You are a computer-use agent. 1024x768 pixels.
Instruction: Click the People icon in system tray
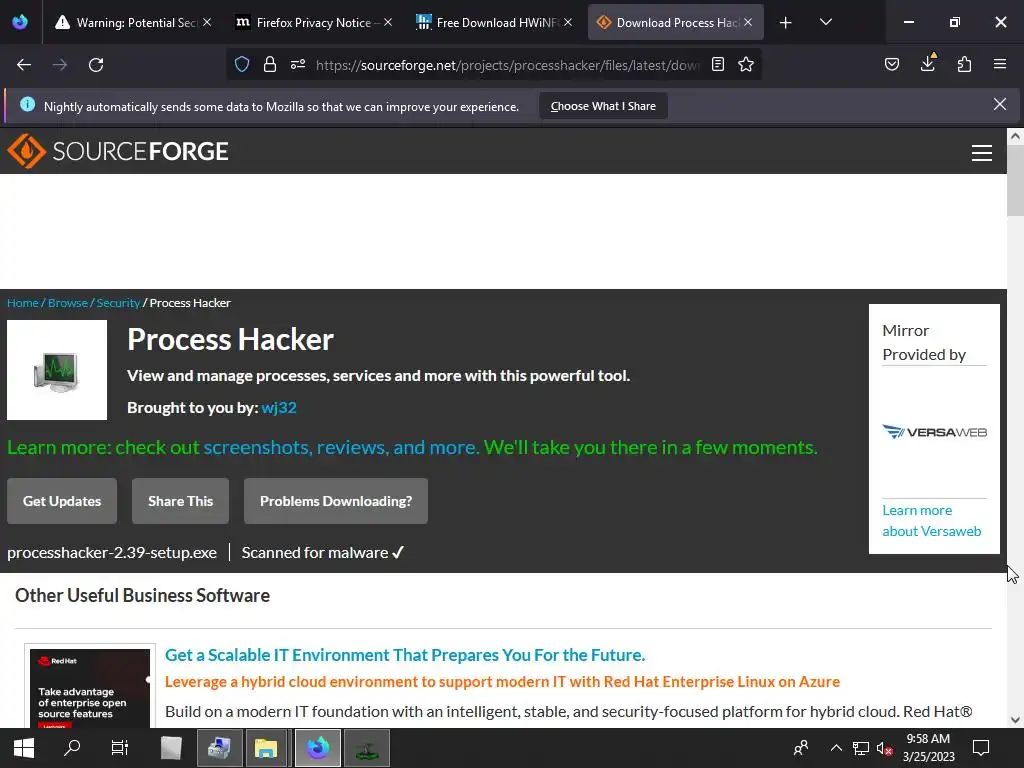point(801,748)
